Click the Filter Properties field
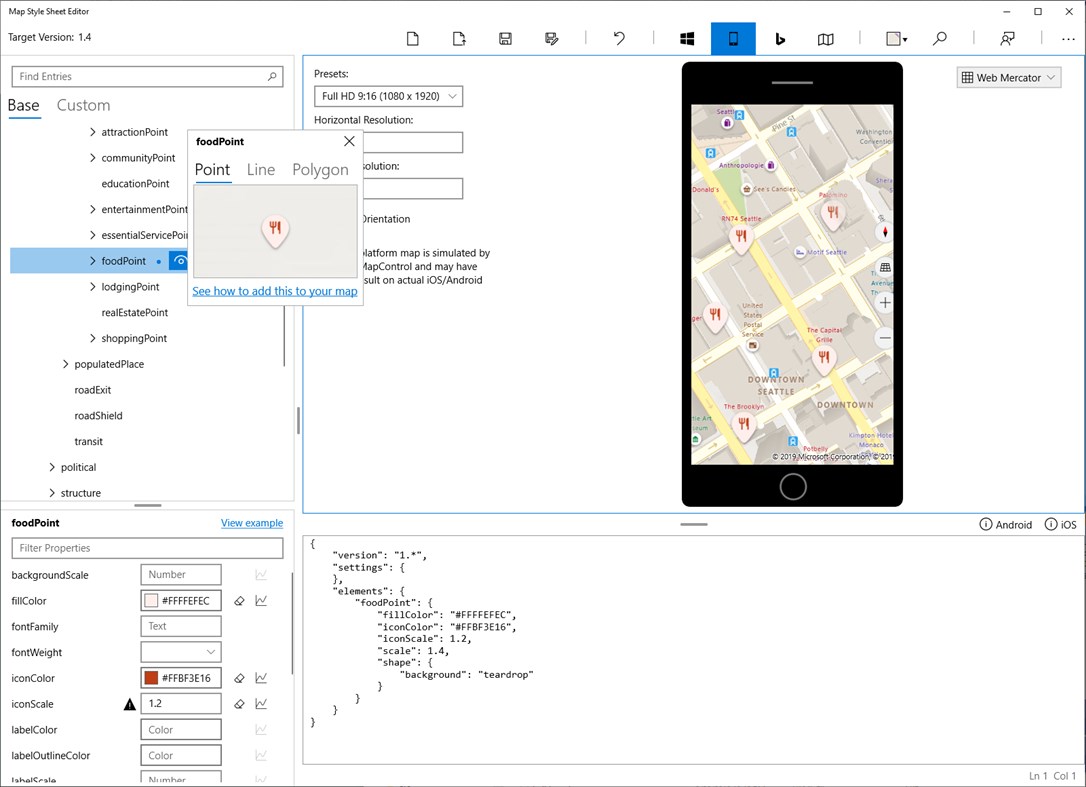This screenshot has width=1086, height=787. (x=148, y=548)
